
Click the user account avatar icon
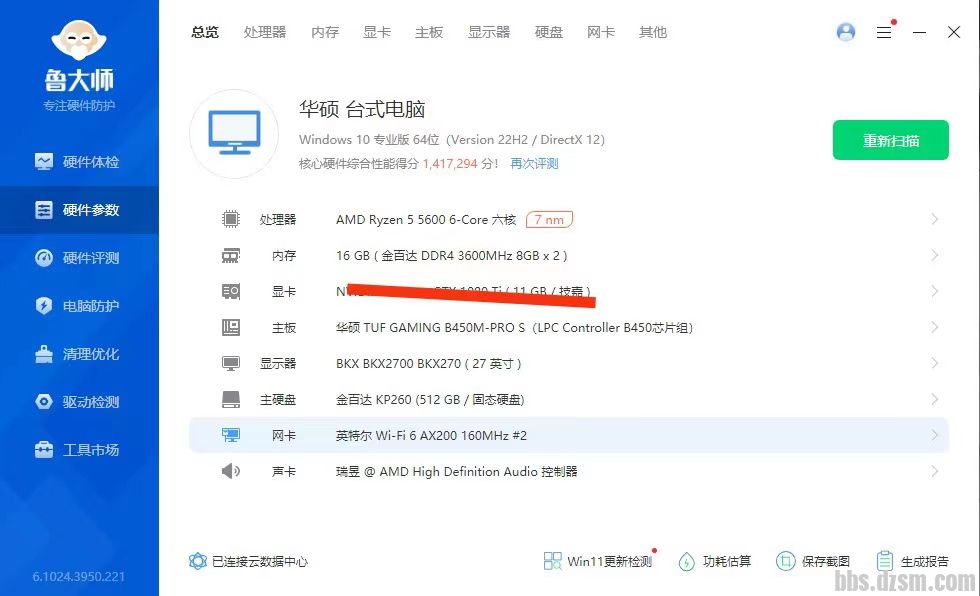(846, 32)
